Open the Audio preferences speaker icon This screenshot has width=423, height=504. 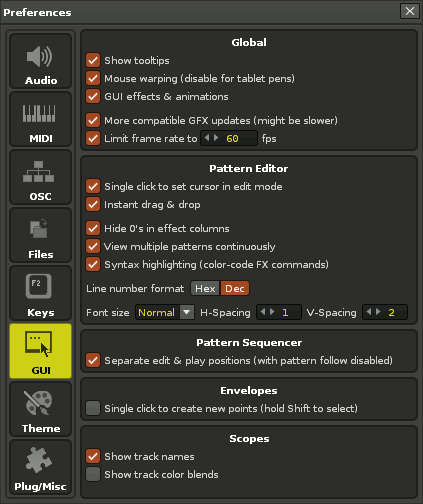(40, 57)
